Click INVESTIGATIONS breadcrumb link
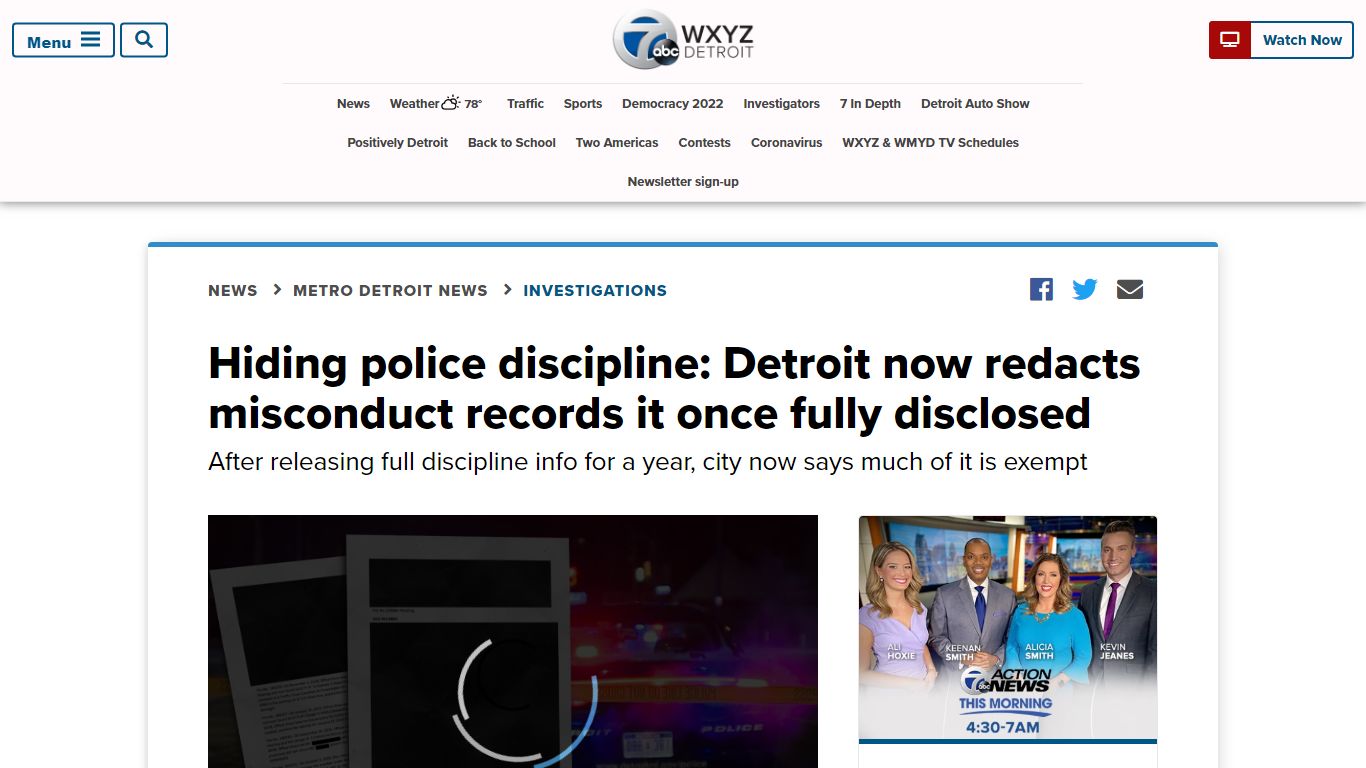This screenshot has height=768, width=1366. [595, 290]
